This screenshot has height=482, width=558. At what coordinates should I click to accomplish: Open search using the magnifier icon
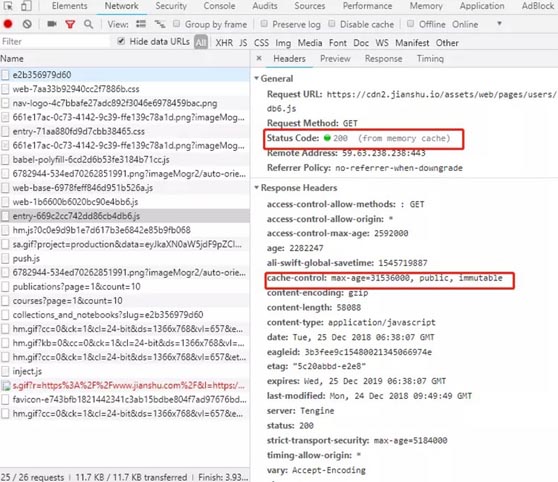point(89,24)
